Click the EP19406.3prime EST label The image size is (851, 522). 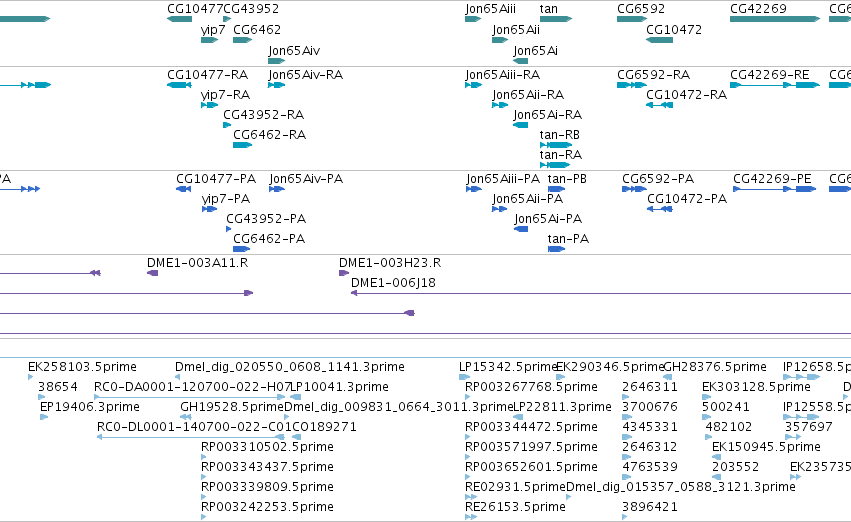click(90, 407)
